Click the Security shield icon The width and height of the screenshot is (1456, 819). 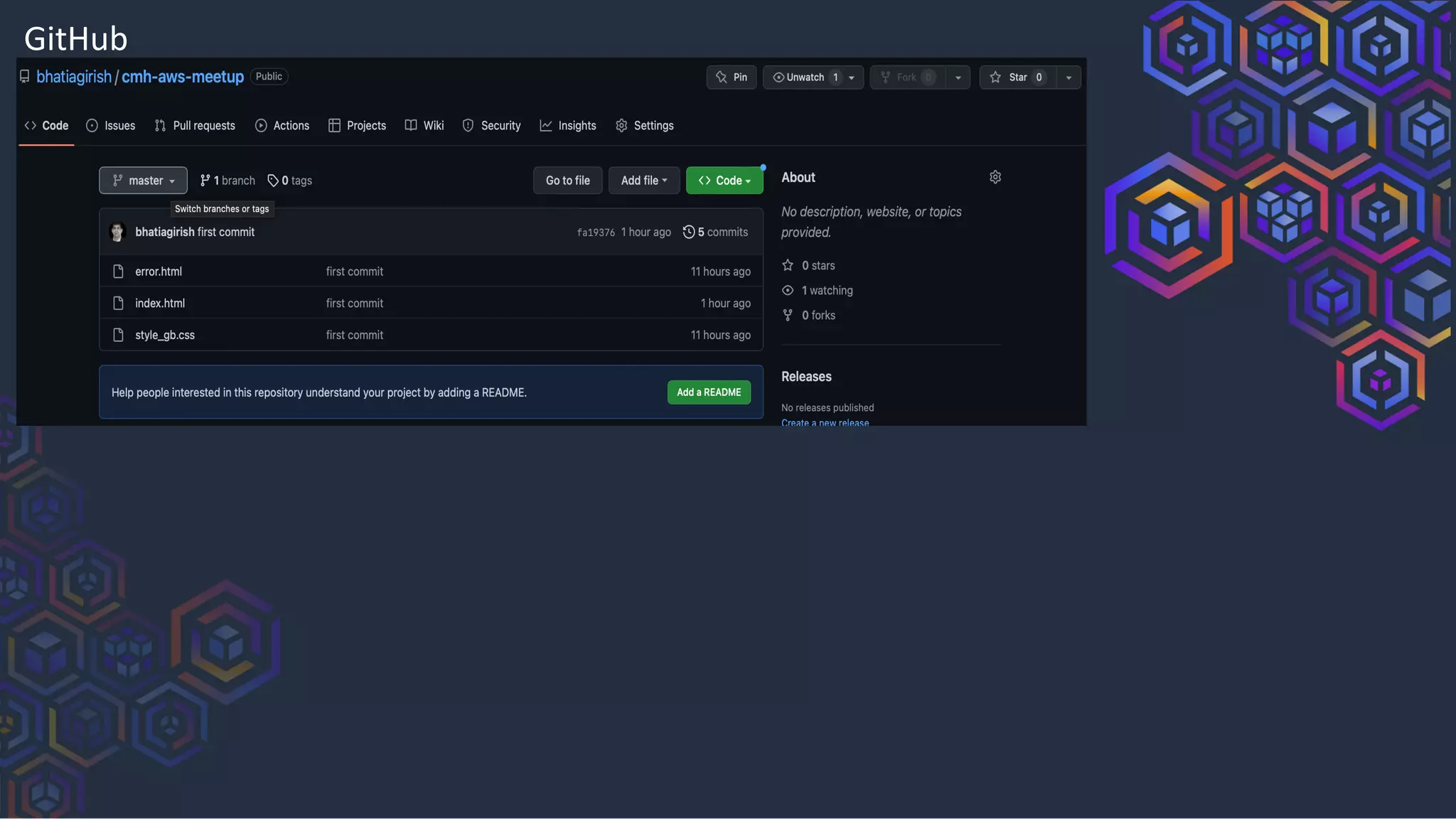pos(468,126)
